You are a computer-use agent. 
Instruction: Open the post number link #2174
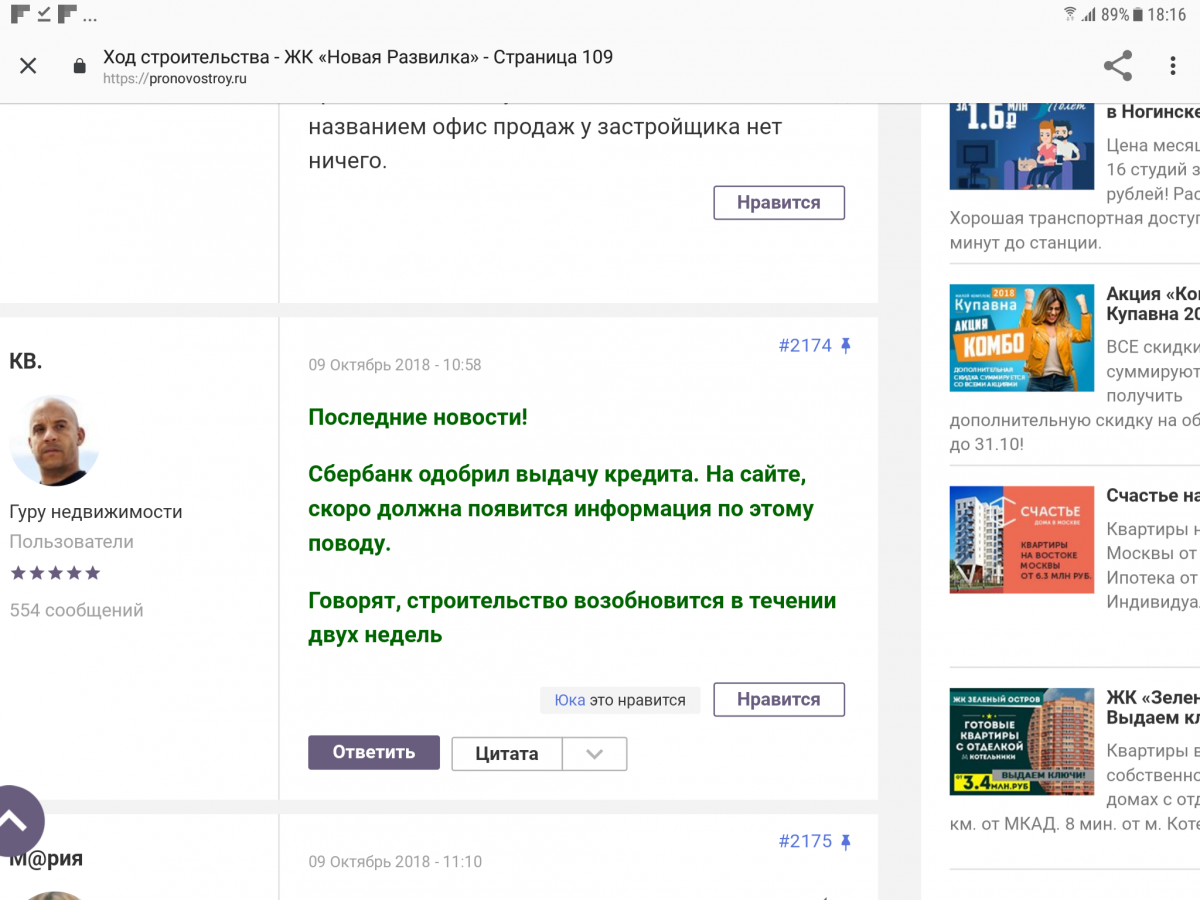[x=805, y=346]
